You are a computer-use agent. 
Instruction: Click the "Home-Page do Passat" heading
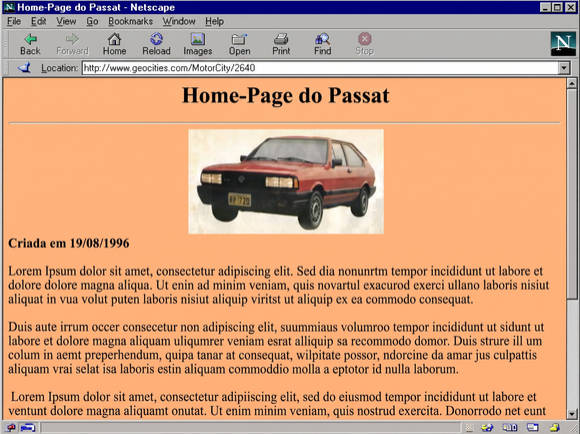[286, 95]
